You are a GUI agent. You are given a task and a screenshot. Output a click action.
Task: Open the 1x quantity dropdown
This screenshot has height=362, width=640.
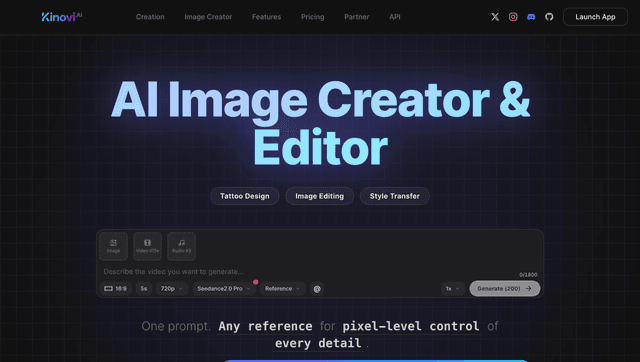click(x=453, y=289)
